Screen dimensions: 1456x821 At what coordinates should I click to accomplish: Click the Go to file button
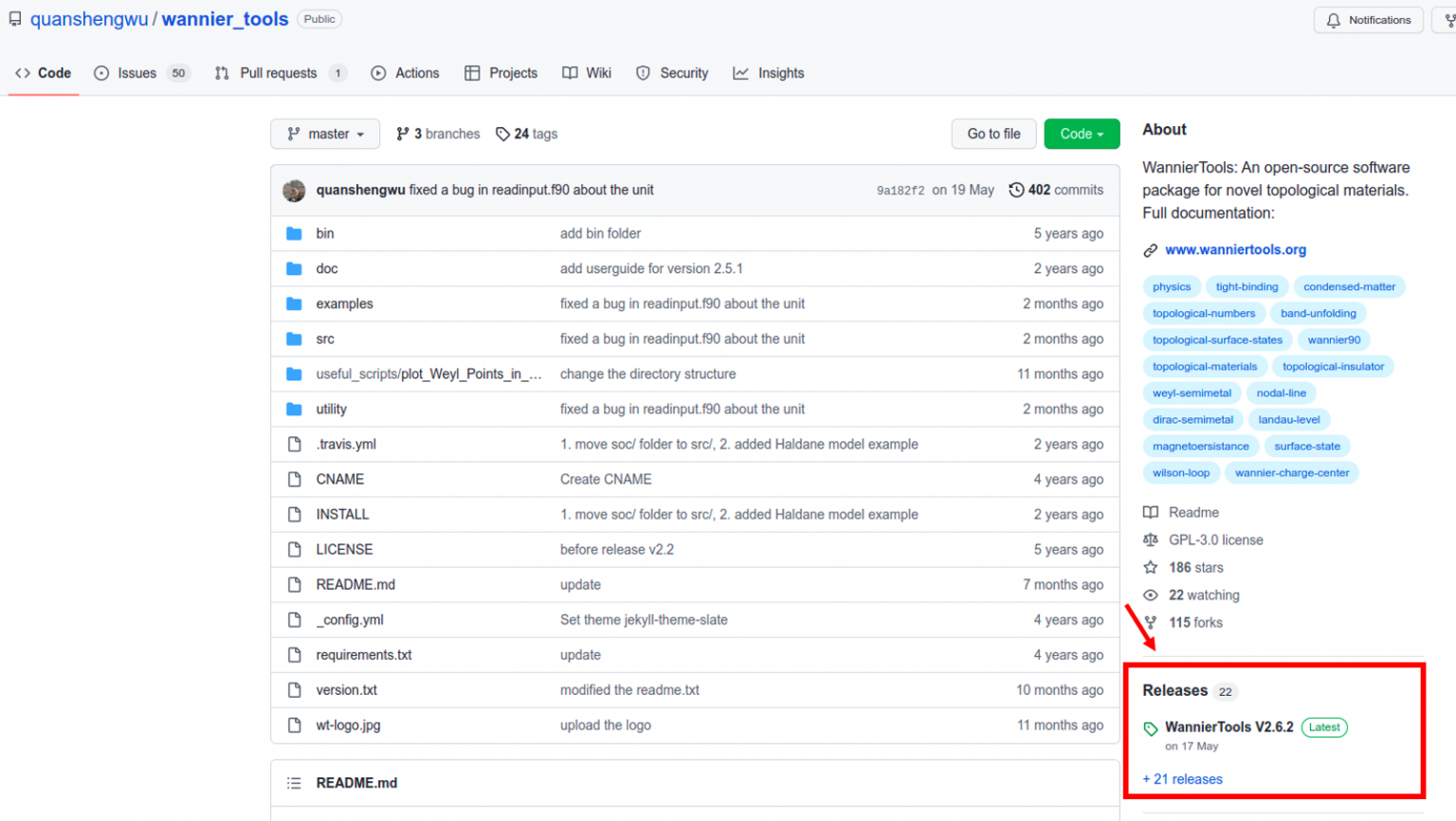pos(992,134)
